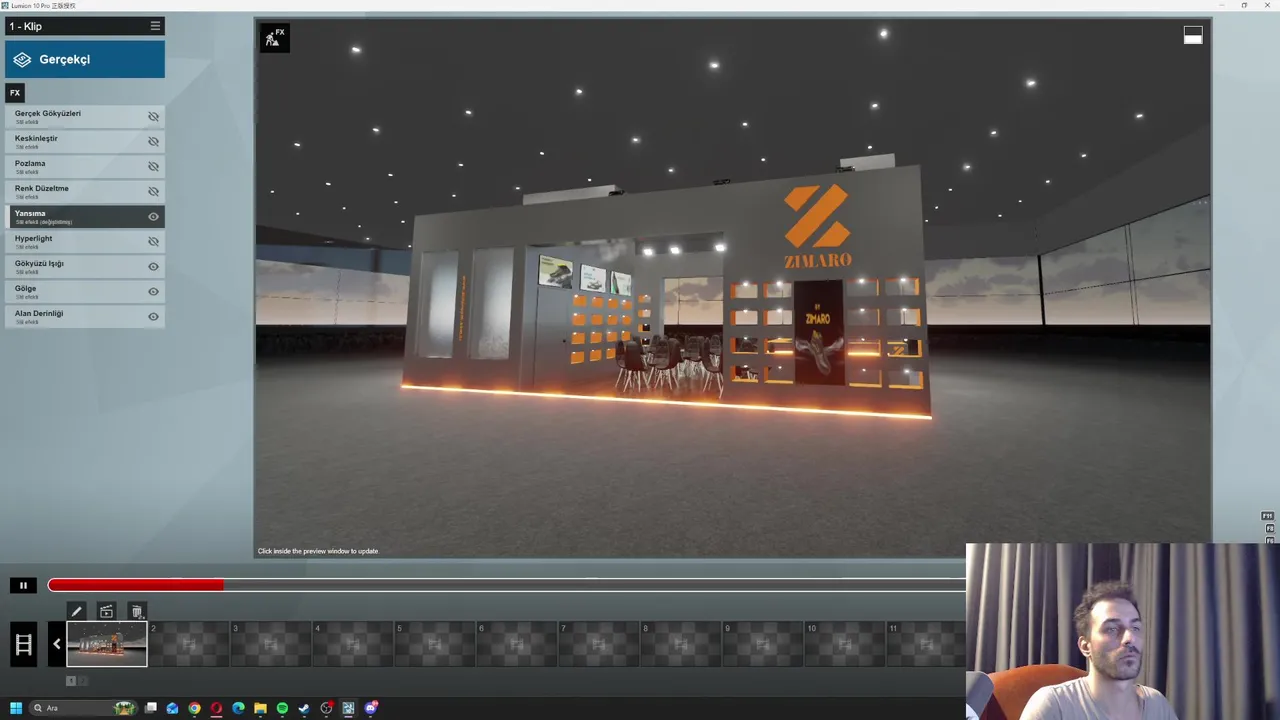
Task: Click the filmstrip entire movie icon
Action: point(23,644)
